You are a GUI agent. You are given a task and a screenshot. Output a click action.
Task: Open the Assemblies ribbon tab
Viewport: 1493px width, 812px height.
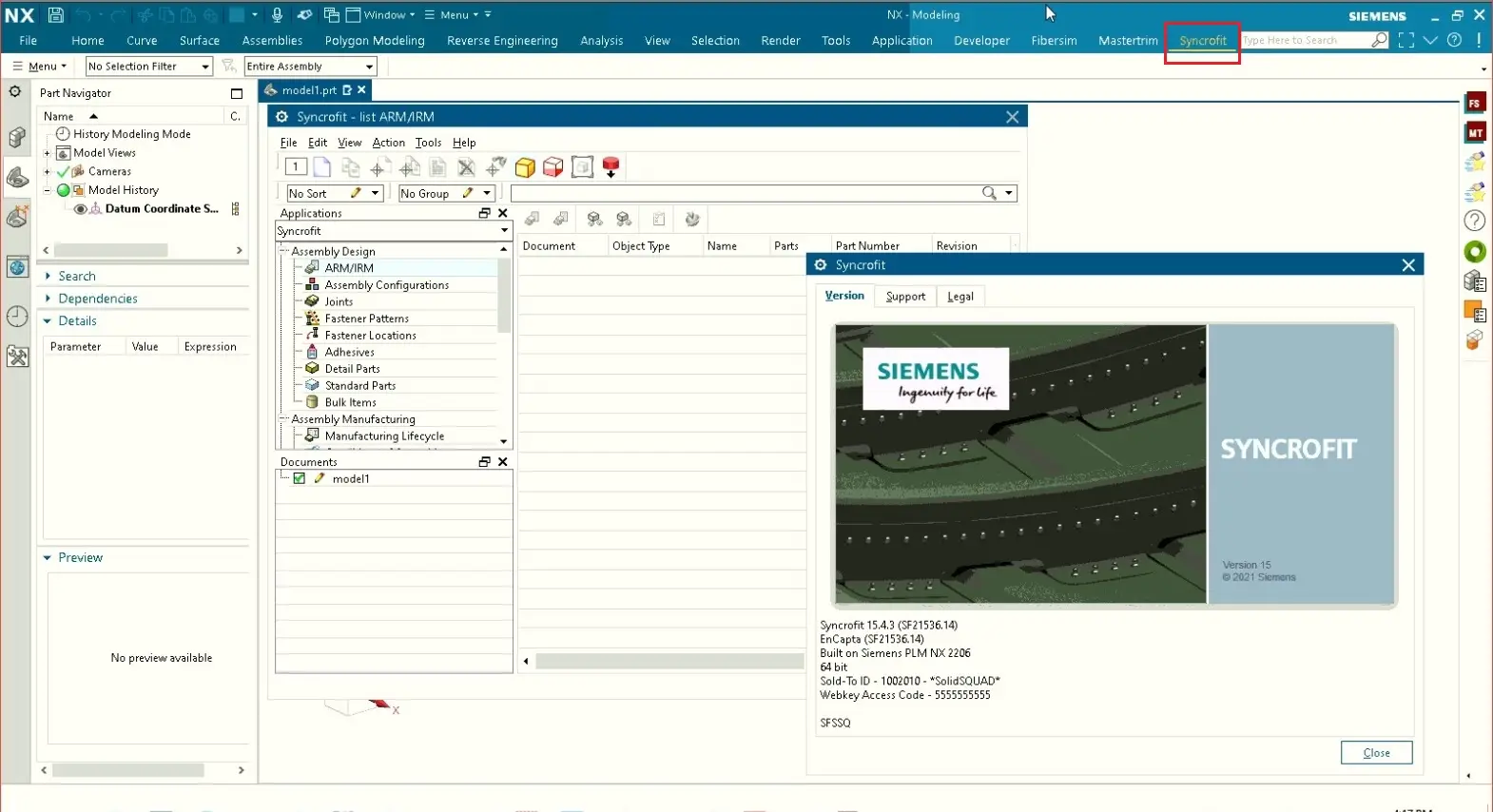click(272, 41)
